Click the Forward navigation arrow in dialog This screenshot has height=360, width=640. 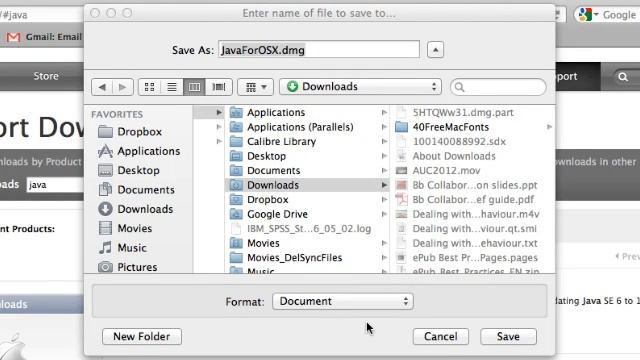(122, 87)
